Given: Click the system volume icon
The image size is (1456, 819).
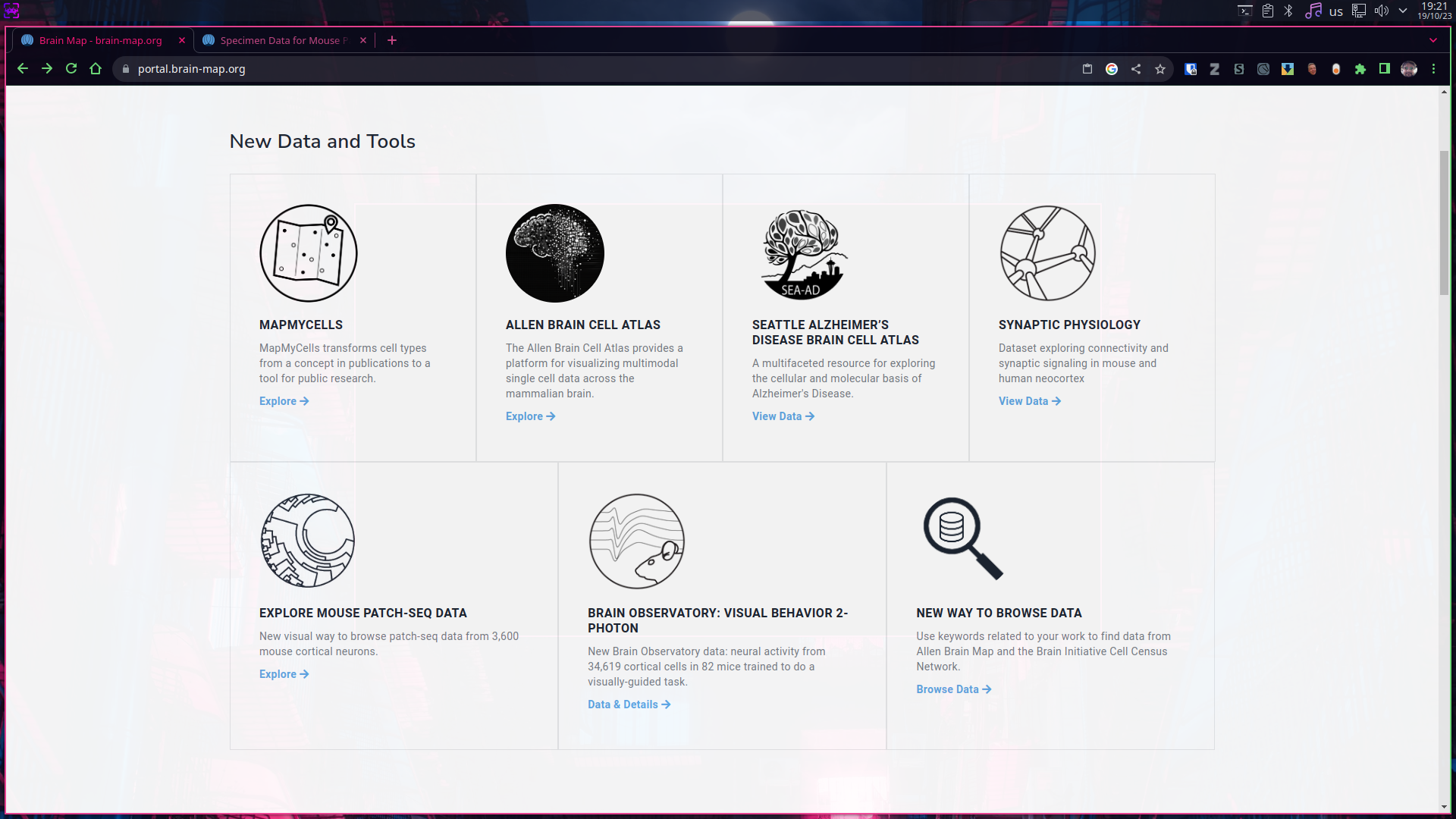Looking at the screenshot, I should (x=1381, y=11).
